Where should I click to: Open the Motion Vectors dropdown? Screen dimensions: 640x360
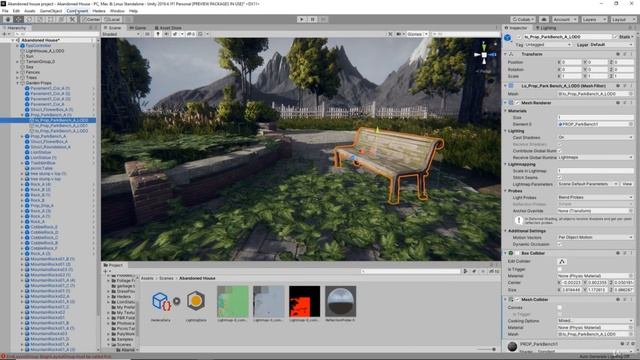tap(596, 237)
